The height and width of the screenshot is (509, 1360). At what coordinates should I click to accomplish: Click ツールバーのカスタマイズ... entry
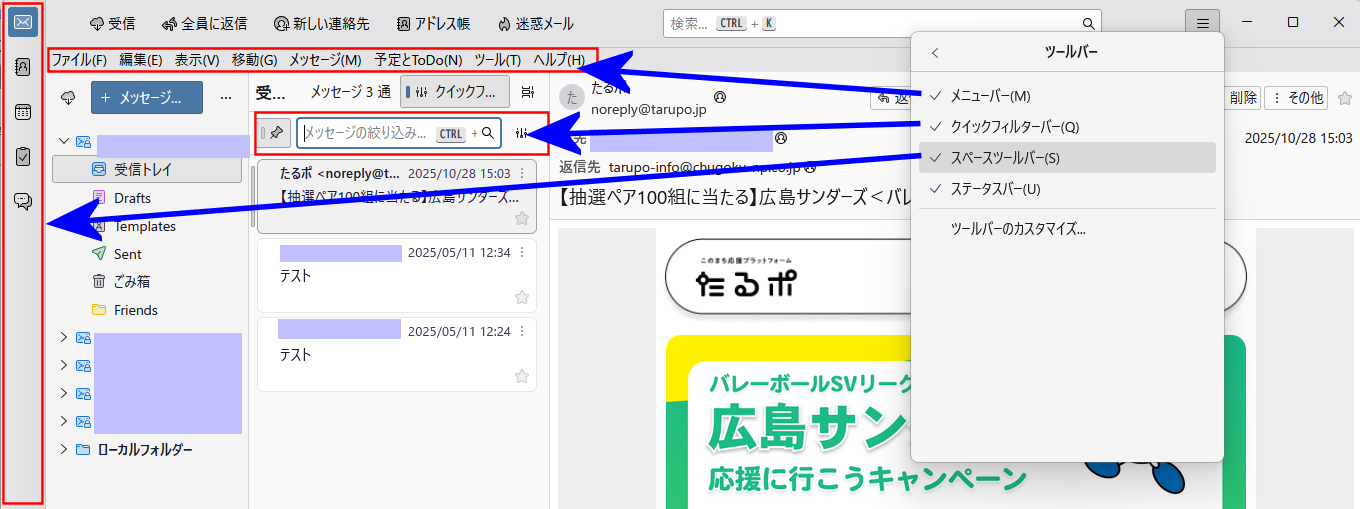click(x=1018, y=229)
